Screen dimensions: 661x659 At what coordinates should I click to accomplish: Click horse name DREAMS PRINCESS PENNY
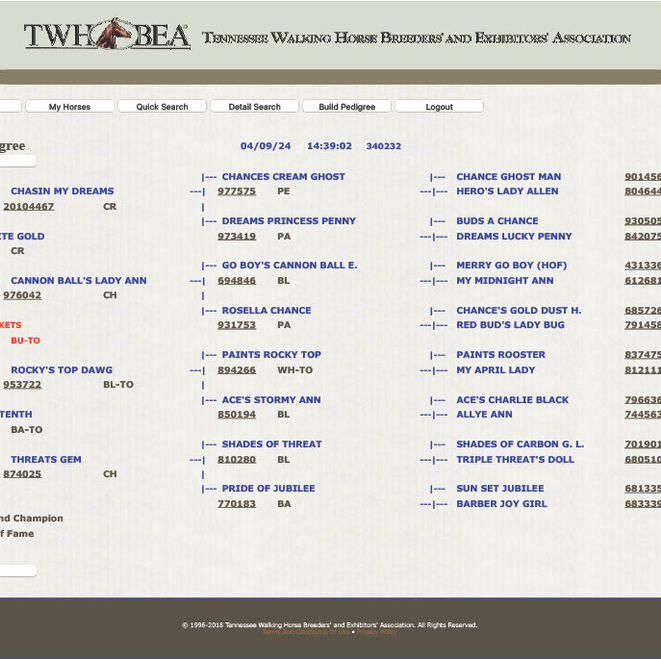pyautogui.click(x=289, y=221)
